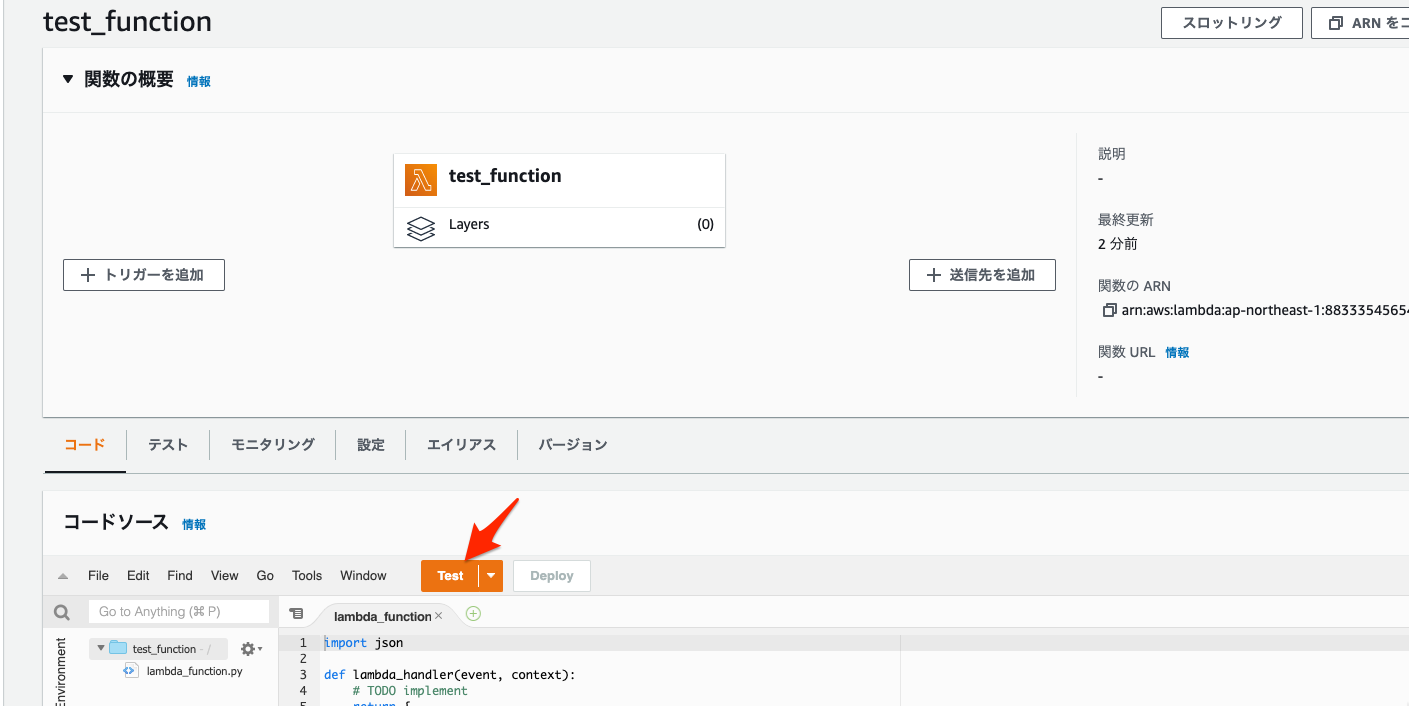This screenshot has width=1409, height=706.
Task: Click the file tree icon left of editor tabs
Action: [295, 613]
